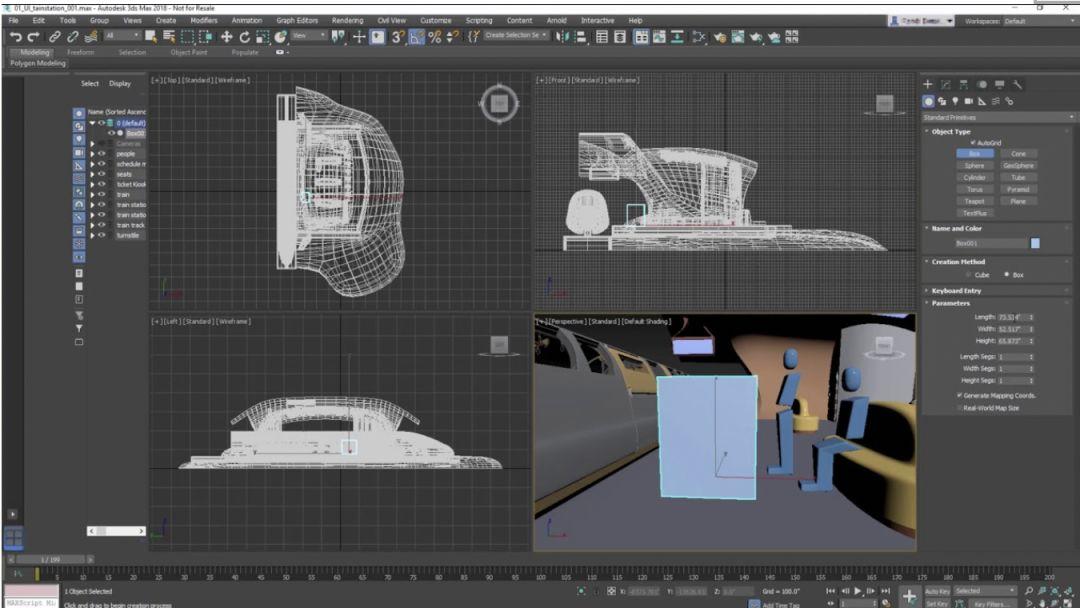This screenshot has width=1080, height=608.
Task: Switch to the Populate ribbon tab
Action: click(x=245, y=53)
